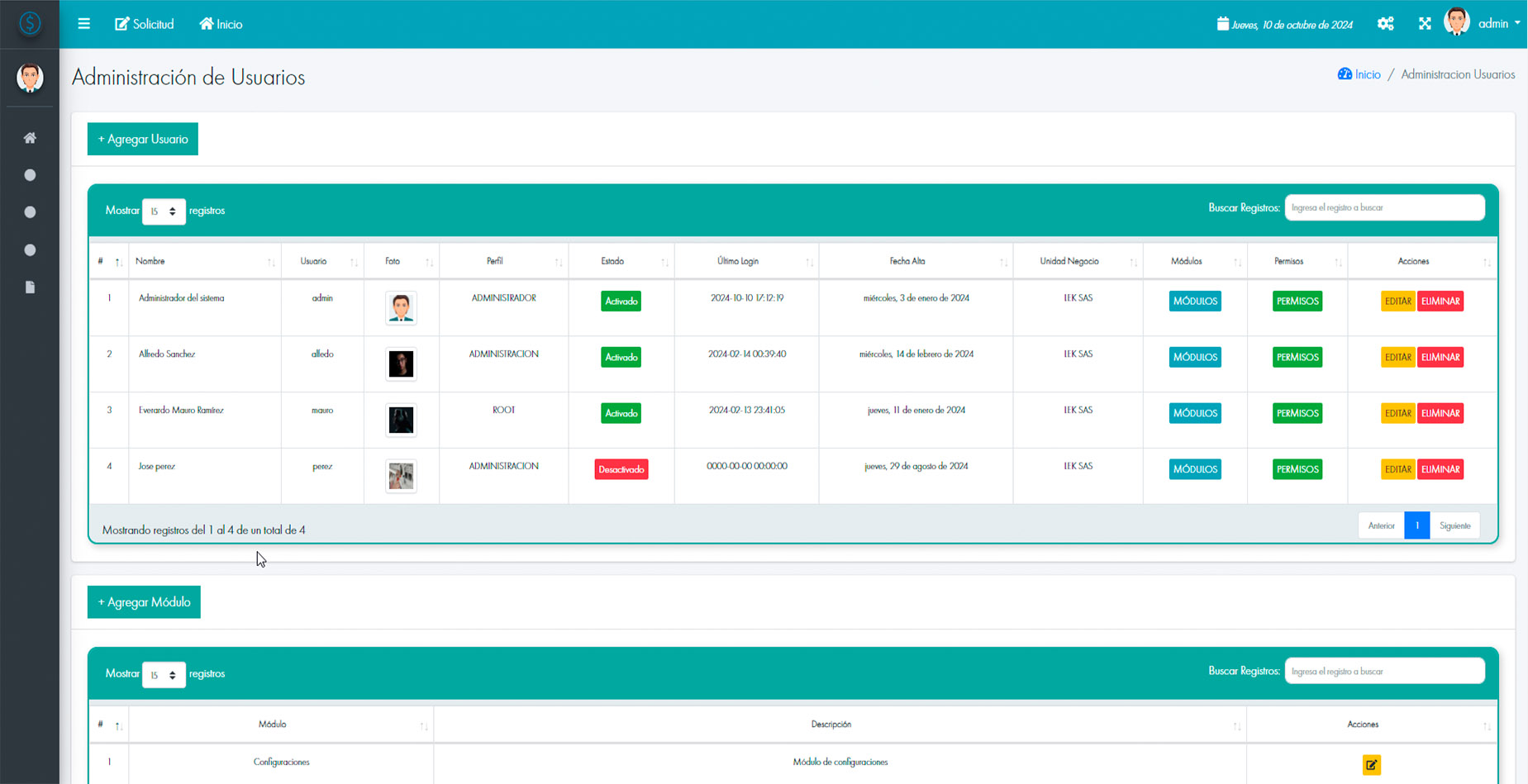Click the document icon in left sidebar
This screenshot has height=784, width=1528.
[x=30, y=287]
